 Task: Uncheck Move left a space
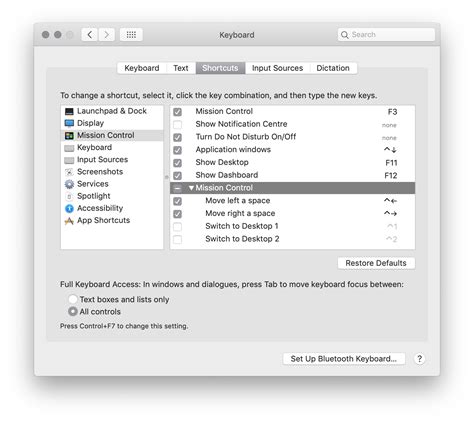pos(178,201)
